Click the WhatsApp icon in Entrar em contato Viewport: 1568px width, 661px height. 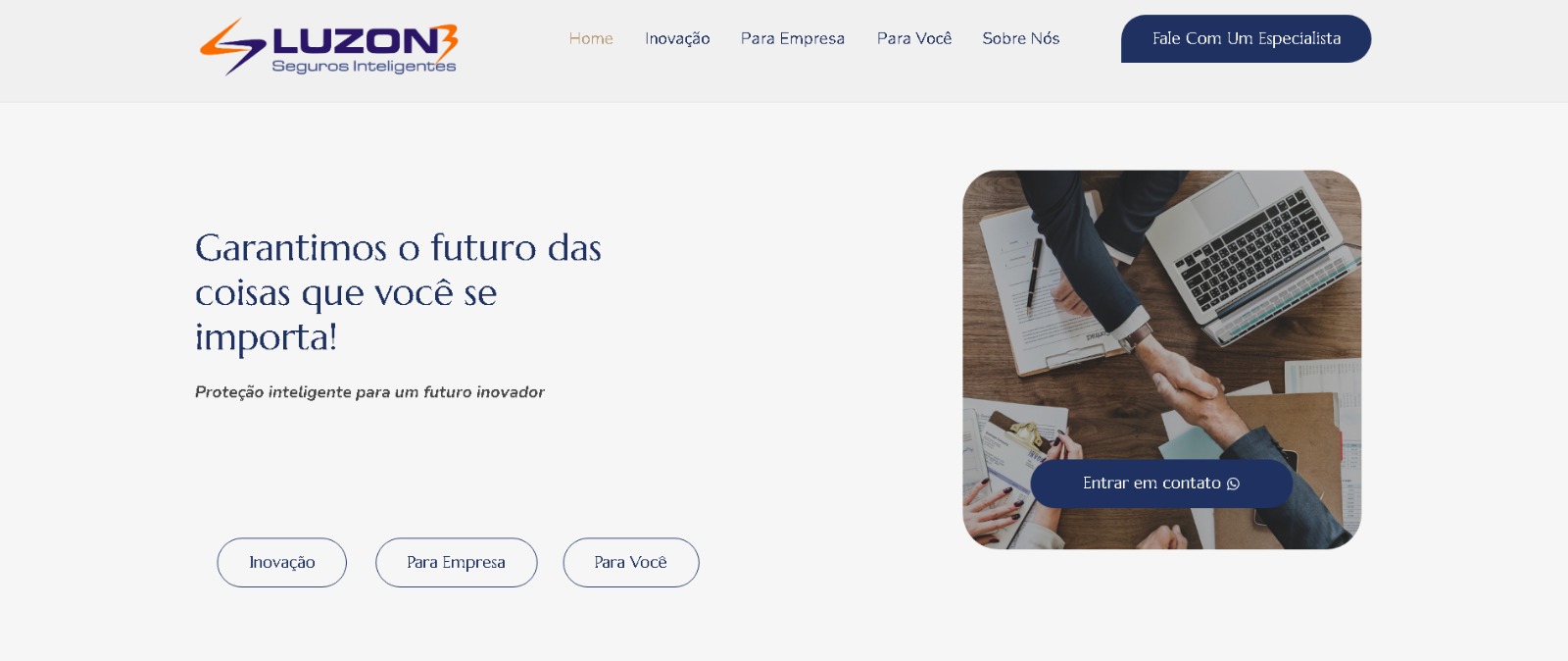click(1233, 483)
